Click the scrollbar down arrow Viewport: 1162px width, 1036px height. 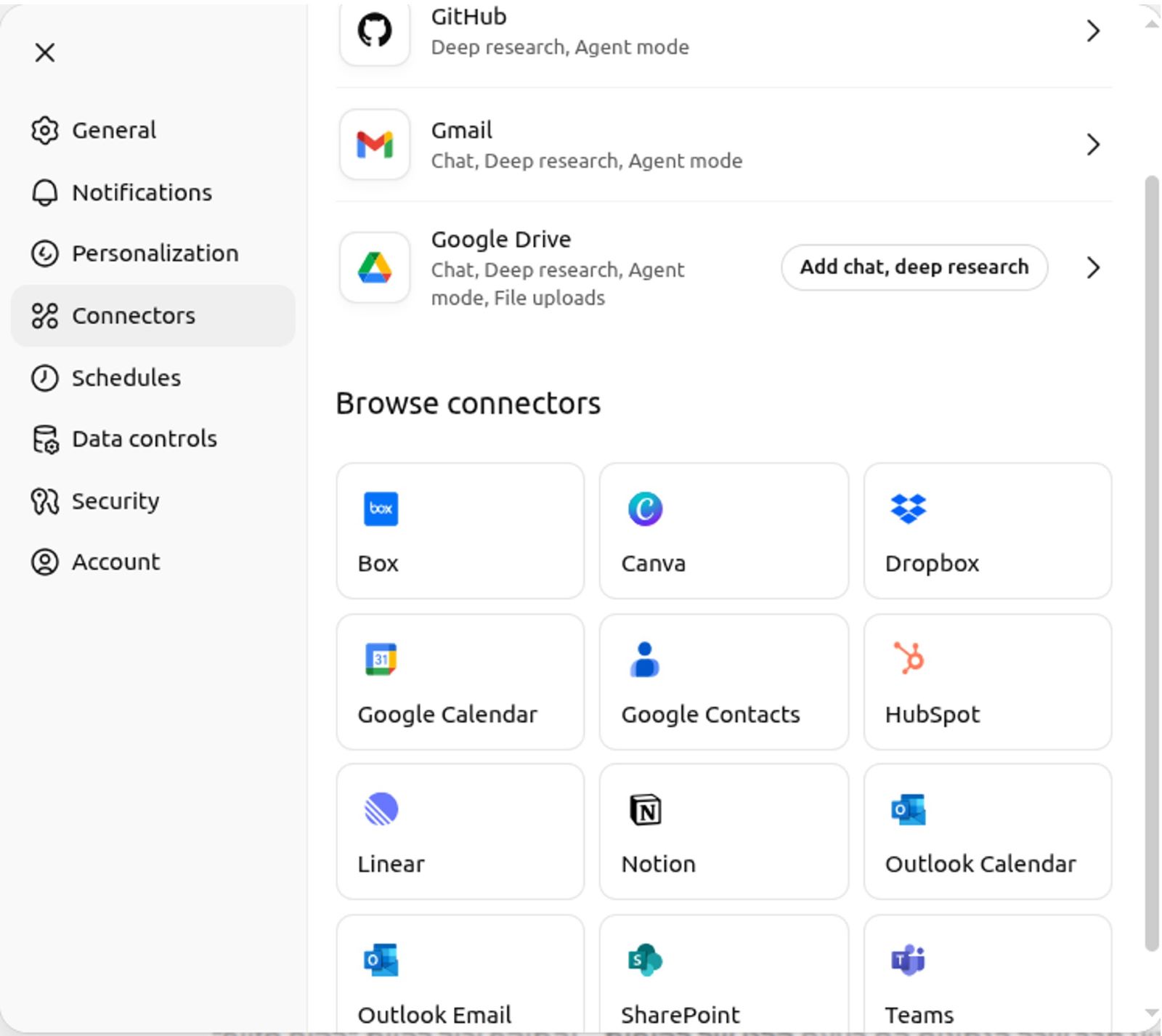click(x=1152, y=1013)
